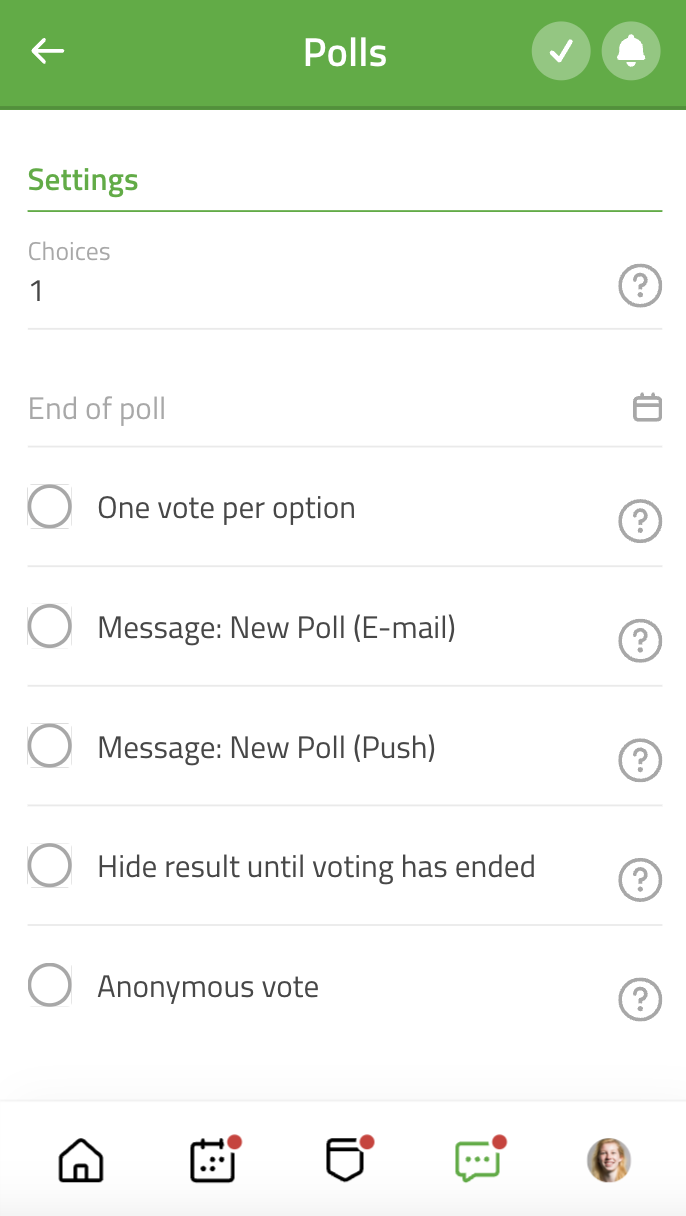686x1216 pixels.
Task: Show help for New Poll (E-mail) message
Action: (x=640, y=641)
